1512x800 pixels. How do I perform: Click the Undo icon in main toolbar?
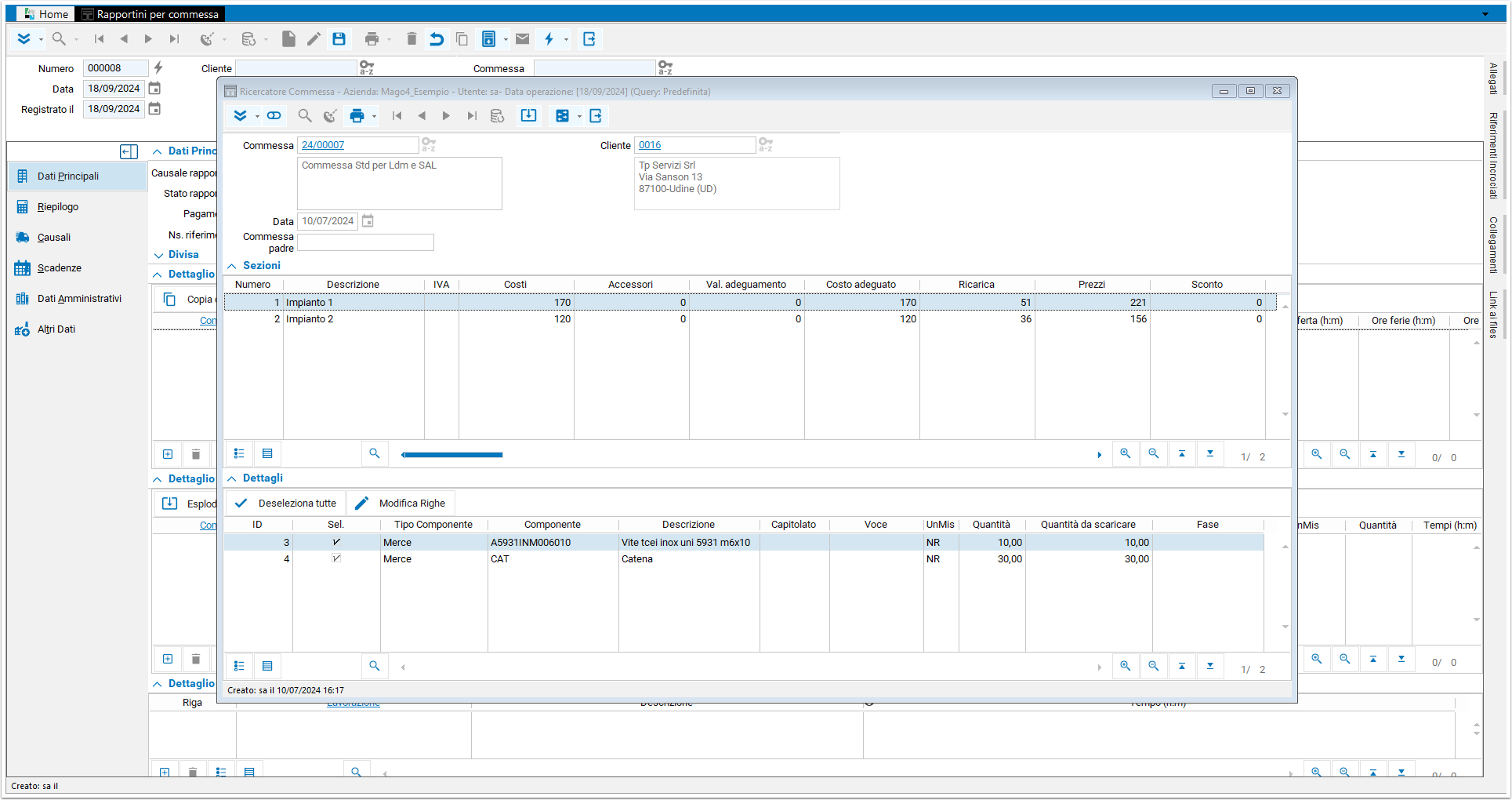(437, 39)
